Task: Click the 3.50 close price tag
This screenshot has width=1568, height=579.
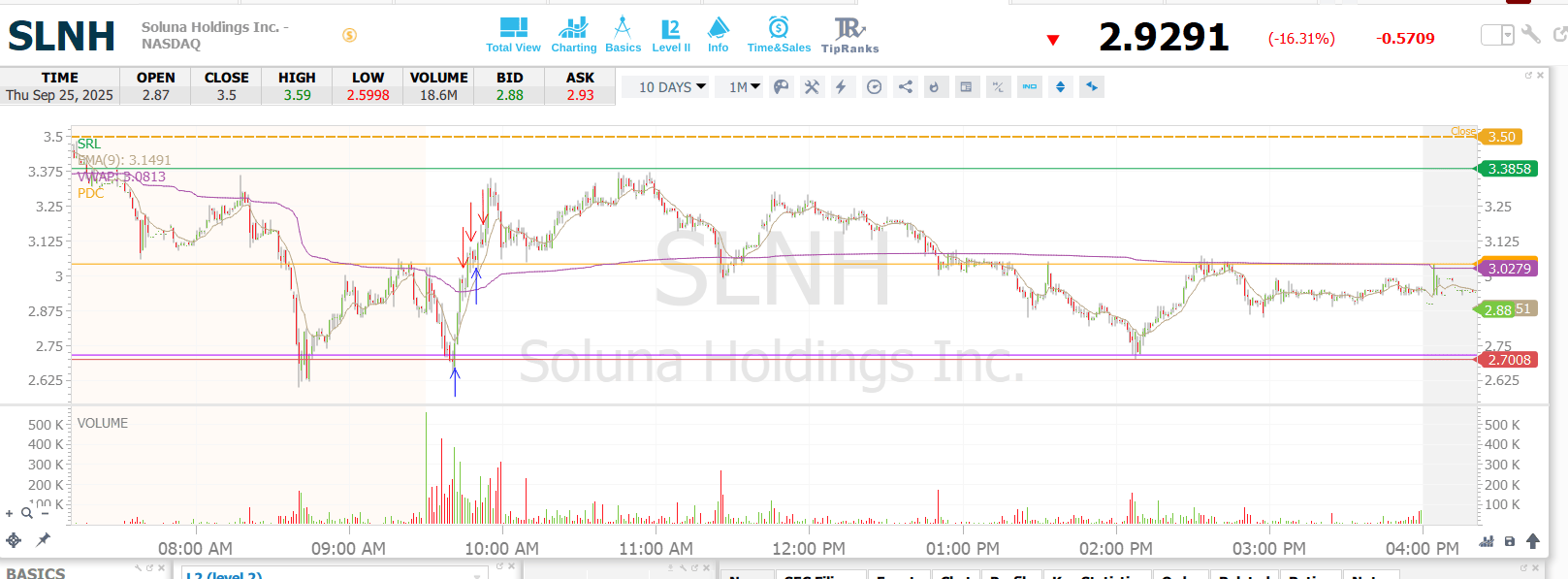Action: (x=1500, y=137)
